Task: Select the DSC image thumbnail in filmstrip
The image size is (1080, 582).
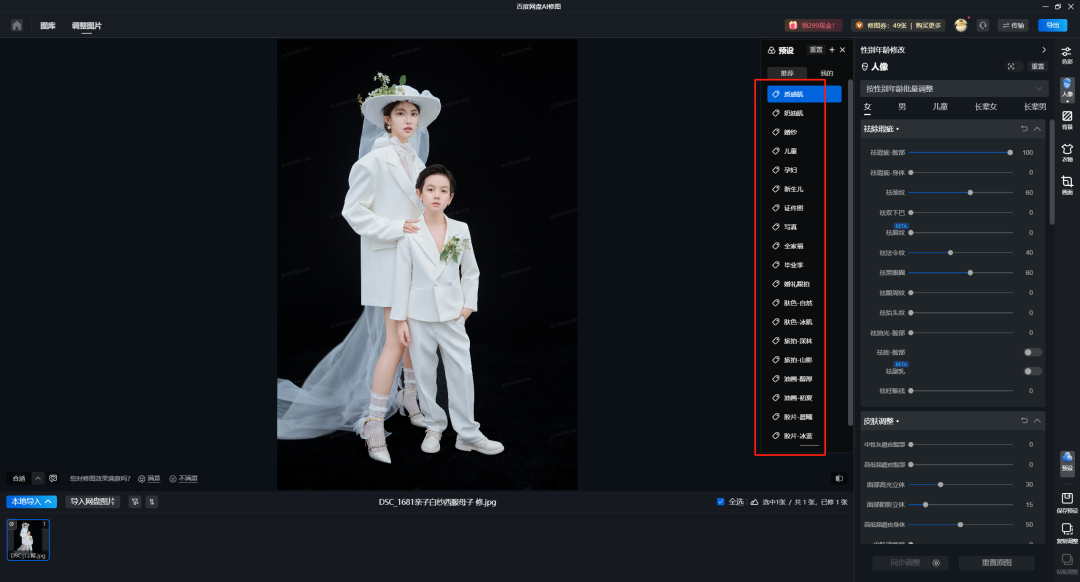Action: click(28, 540)
